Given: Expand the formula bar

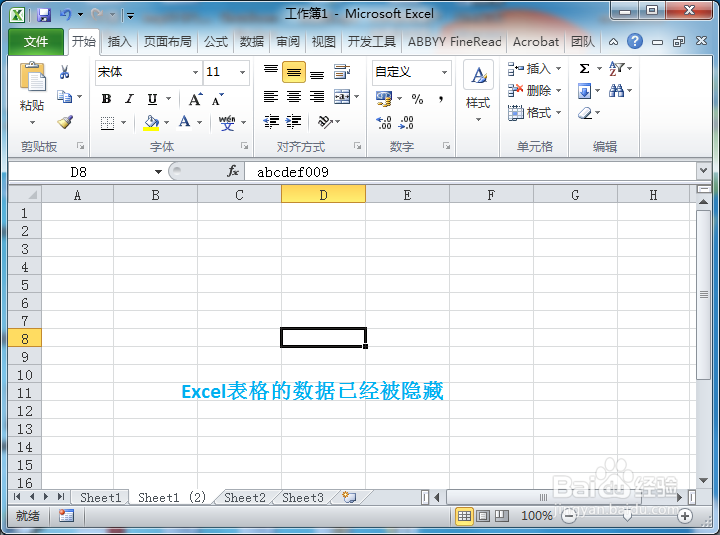Looking at the screenshot, I should click(703, 171).
